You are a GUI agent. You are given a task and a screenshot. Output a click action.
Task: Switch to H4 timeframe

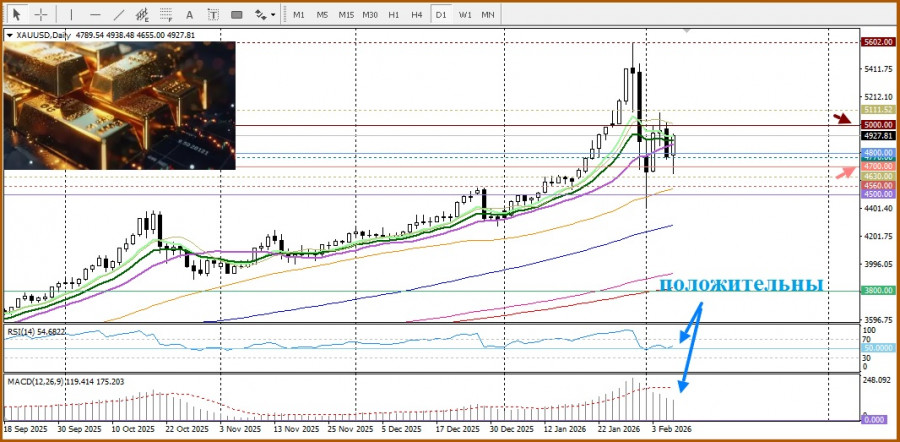pos(417,15)
